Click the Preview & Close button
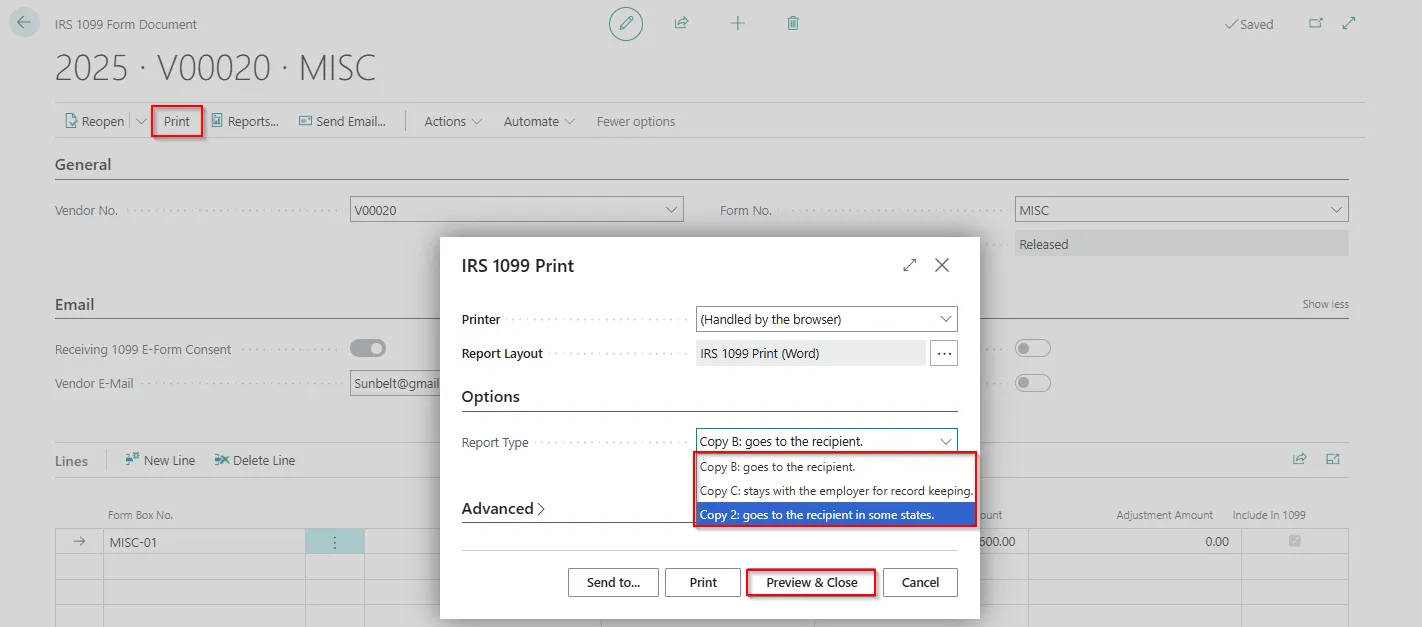Image resolution: width=1422 pixels, height=627 pixels. coord(811,582)
